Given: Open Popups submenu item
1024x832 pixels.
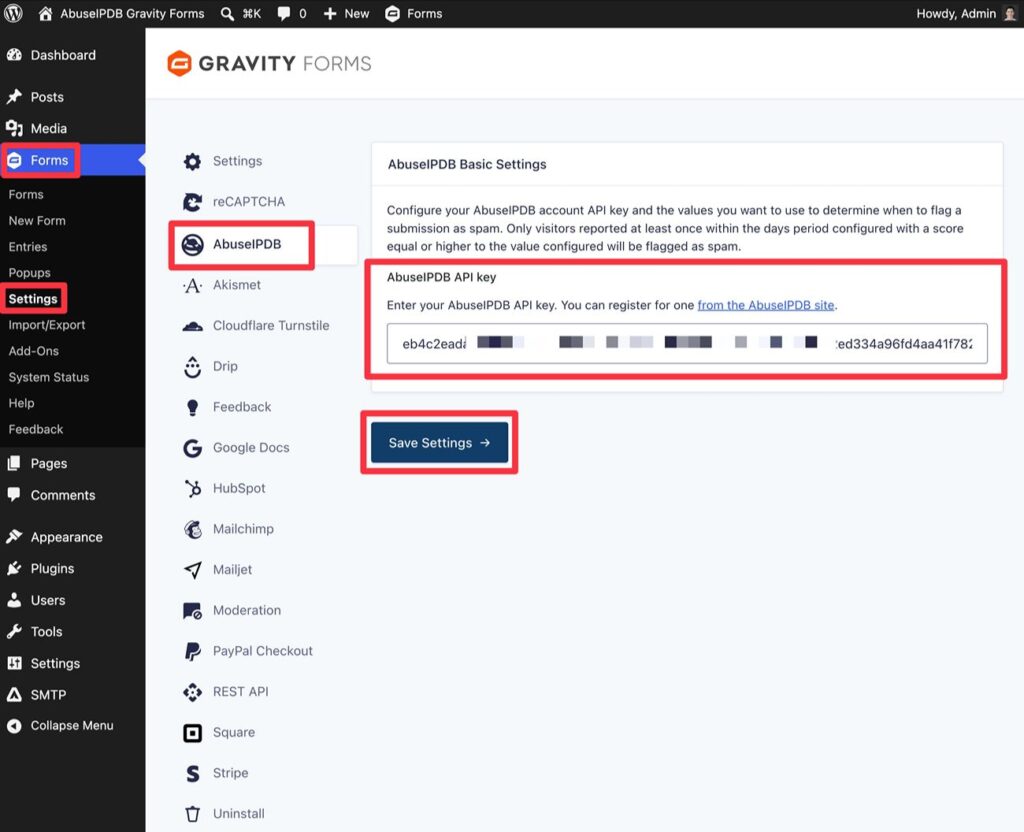Looking at the screenshot, I should coord(29,273).
